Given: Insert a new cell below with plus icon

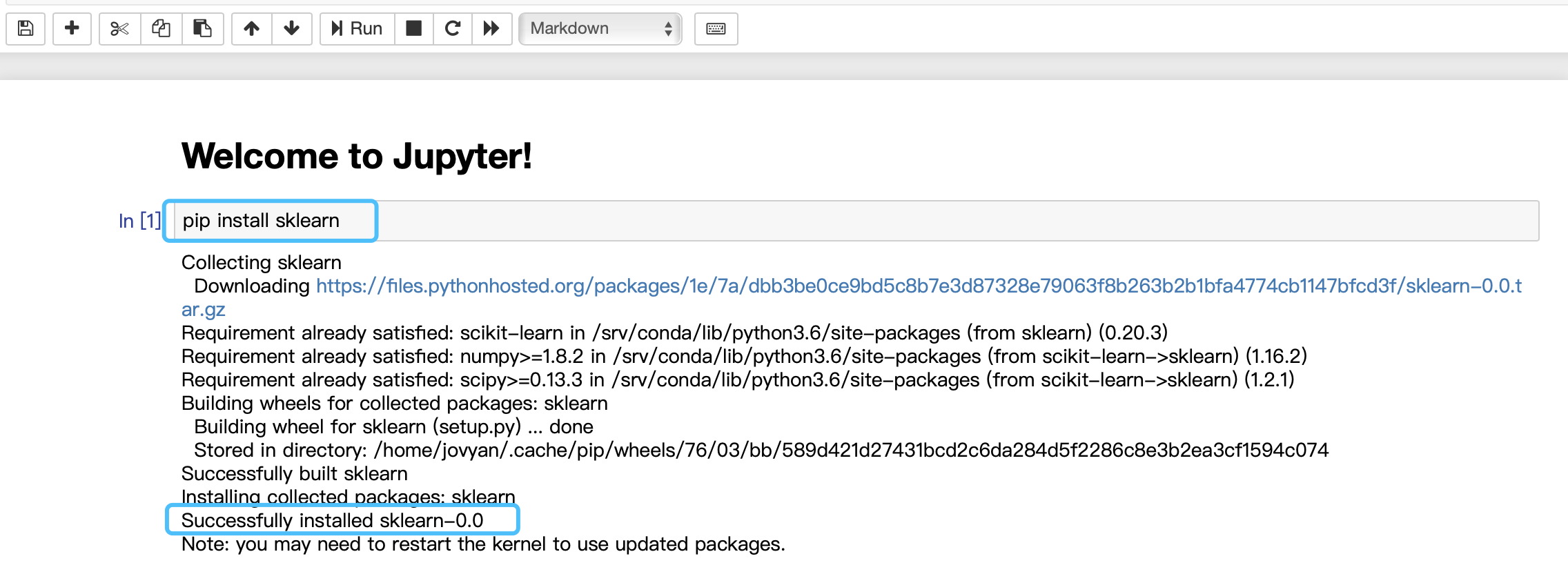Looking at the screenshot, I should click(72, 28).
